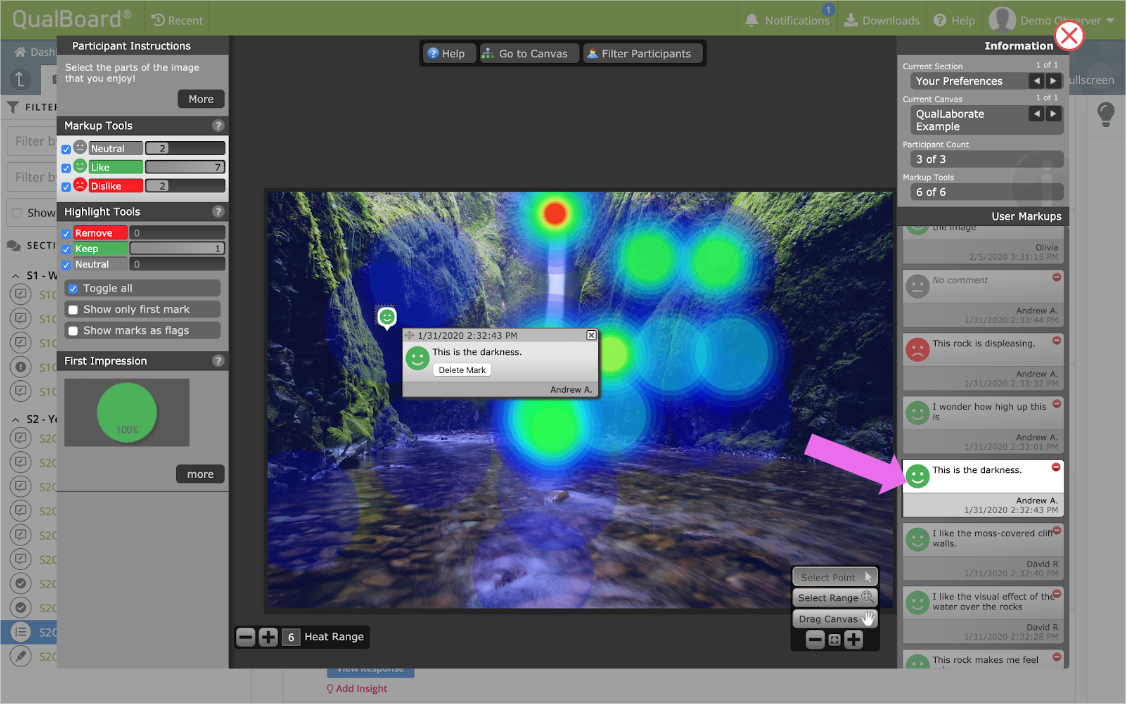1127x705 pixels.
Task: Click the First Impression green pie chart
Action: 127,413
